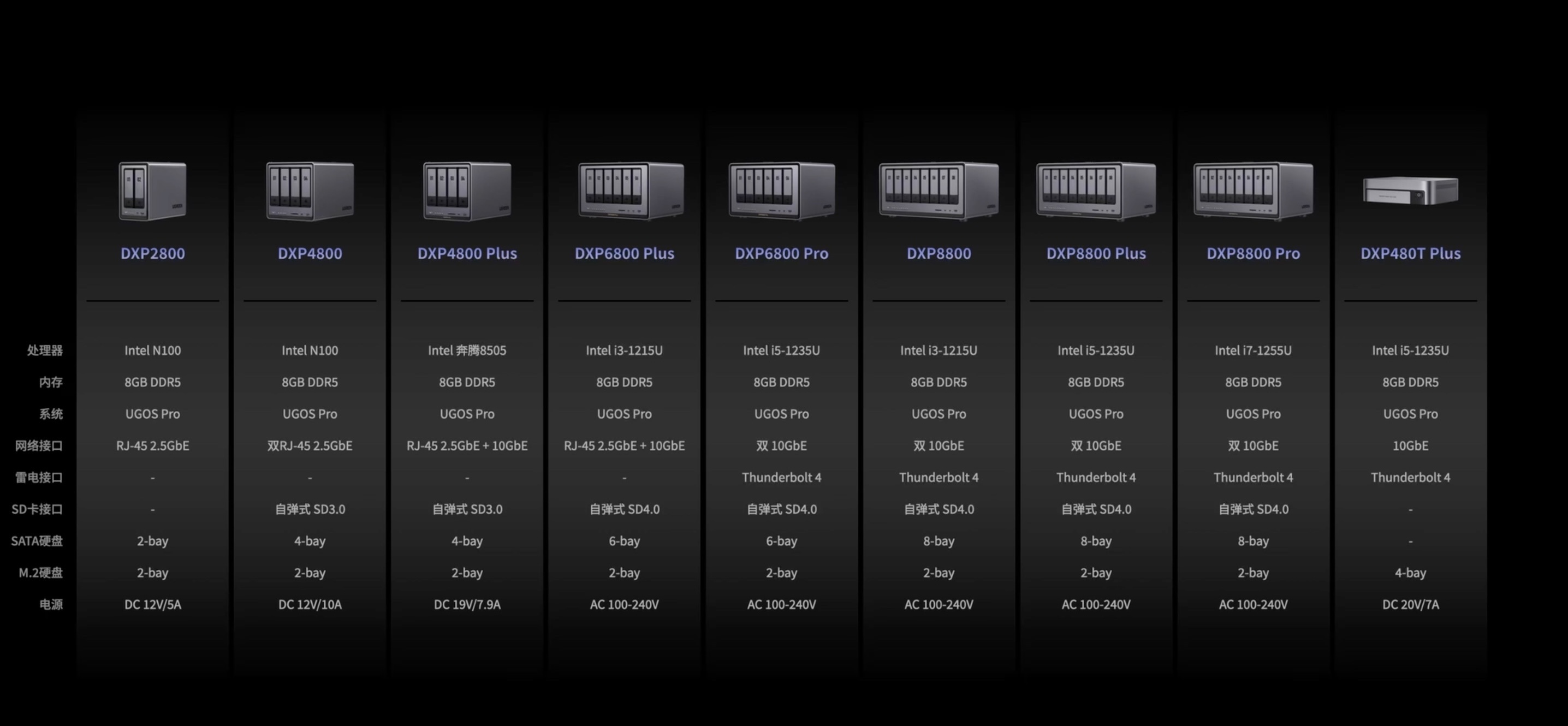Click 10GbE under DXP480T Plus
Screen dimensions: 1568x726
(1410, 445)
